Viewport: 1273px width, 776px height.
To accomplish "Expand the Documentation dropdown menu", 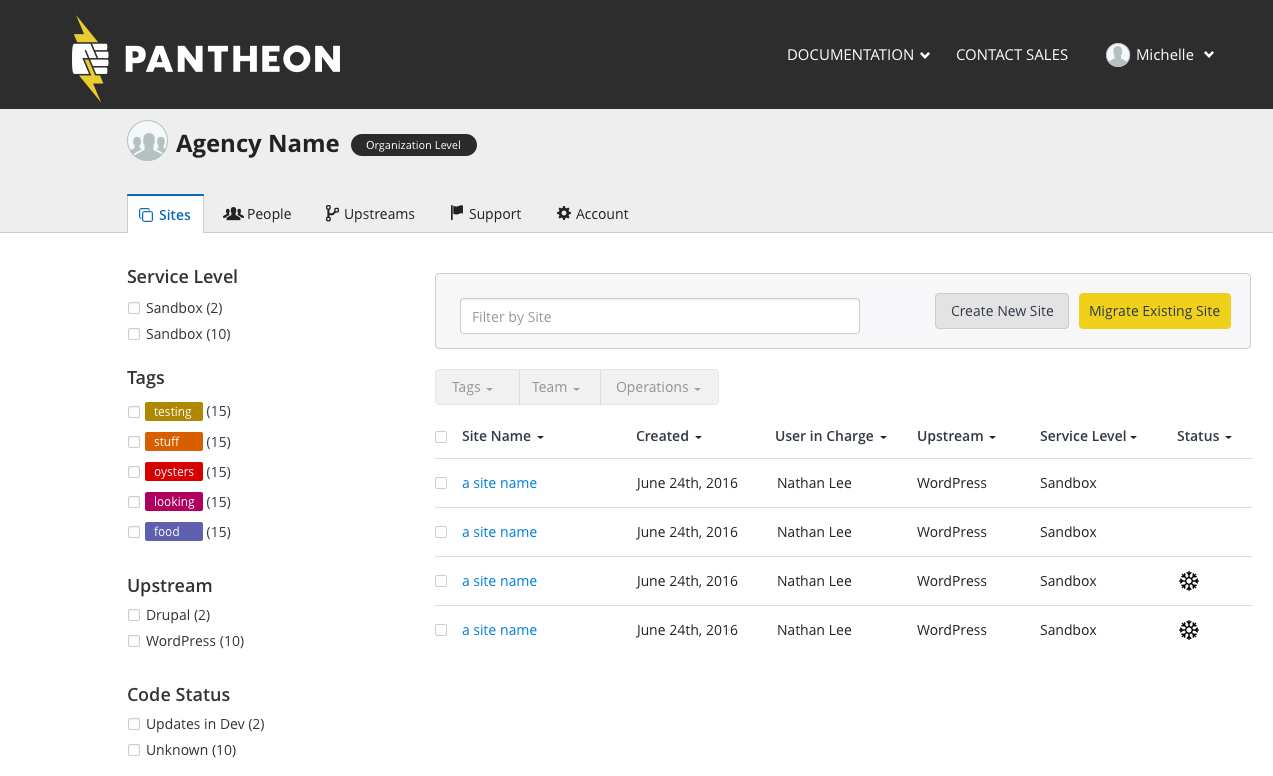I will point(858,55).
